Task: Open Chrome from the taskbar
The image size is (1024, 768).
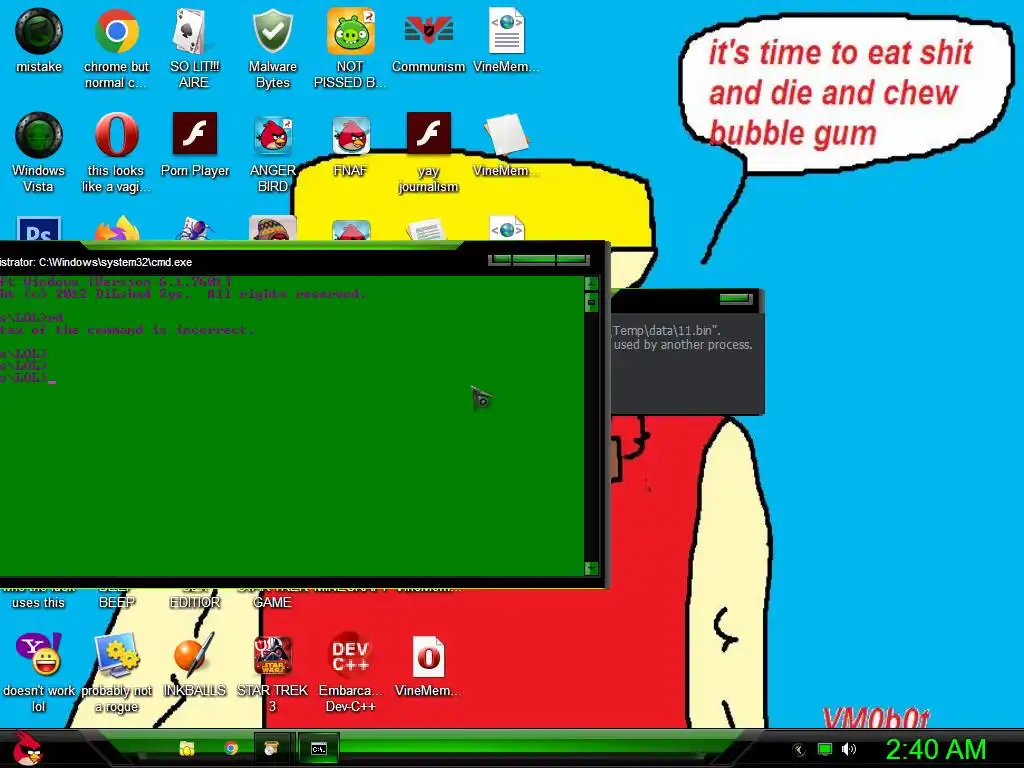Action: pyautogui.click(x=231, y=748)
